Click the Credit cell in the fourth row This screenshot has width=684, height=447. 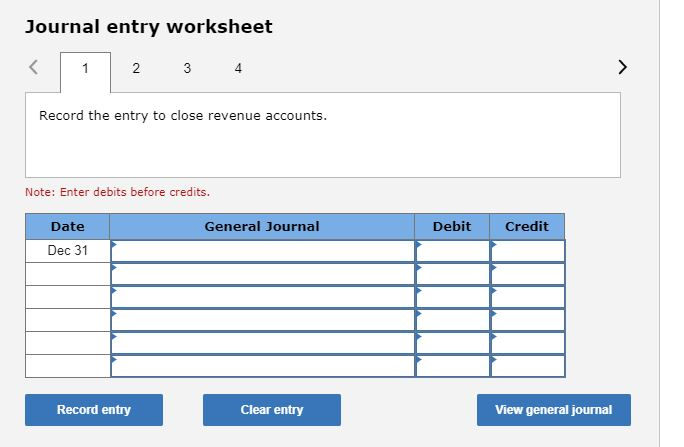pos(528,320)
